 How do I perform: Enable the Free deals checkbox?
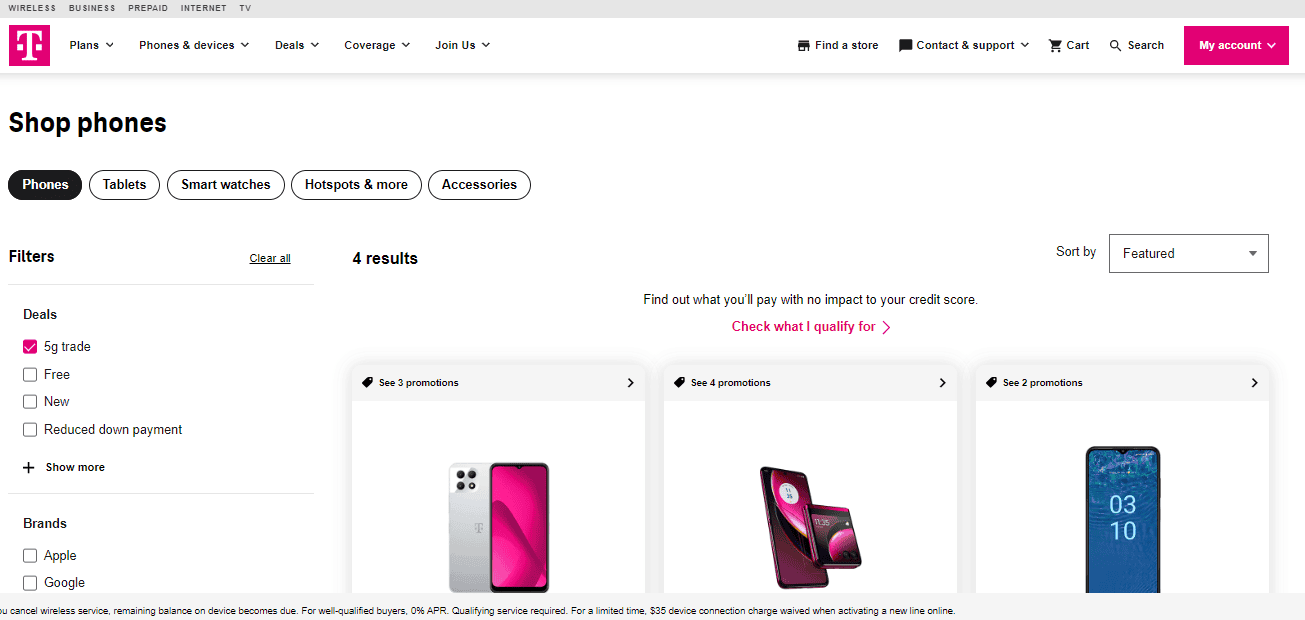(x=30, y=375)
